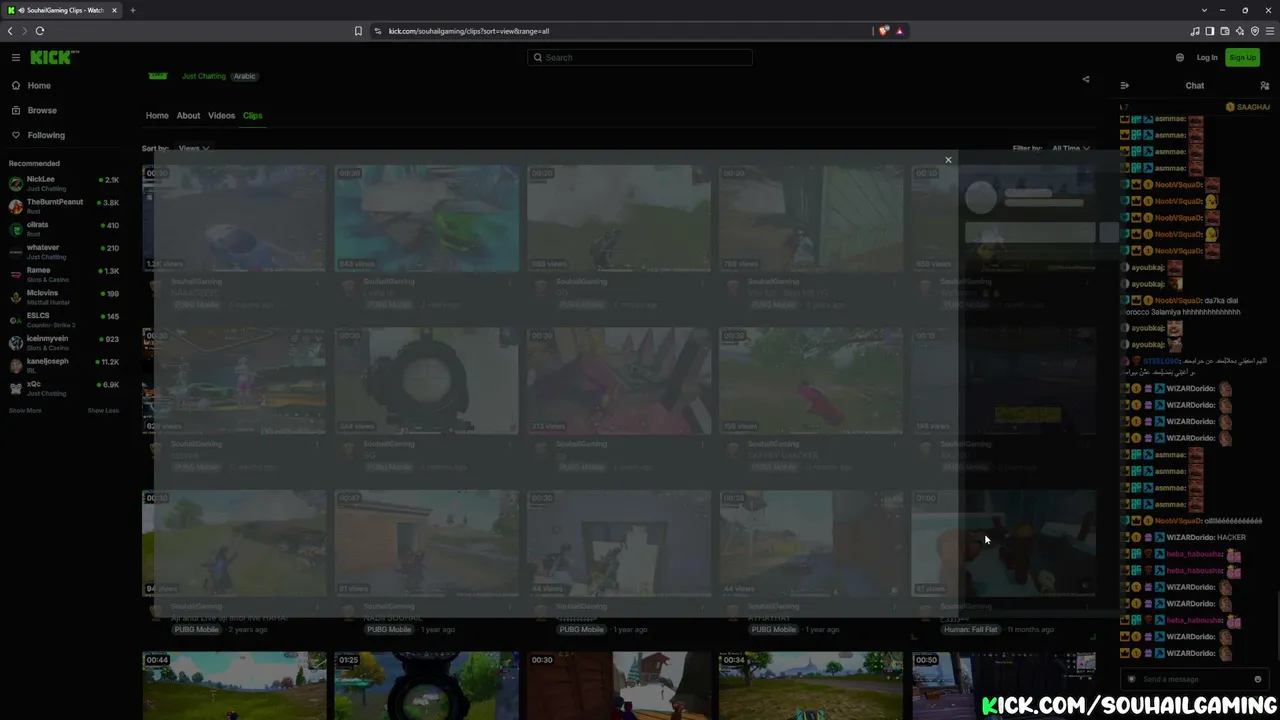Click Show More under Recommended
Screen dimensions: 1280x720
pos(25,411)
